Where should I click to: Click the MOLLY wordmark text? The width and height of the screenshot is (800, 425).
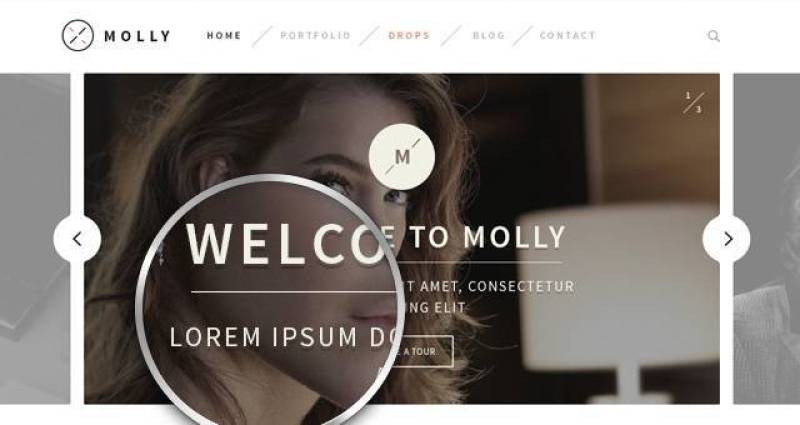coord(137,36)
